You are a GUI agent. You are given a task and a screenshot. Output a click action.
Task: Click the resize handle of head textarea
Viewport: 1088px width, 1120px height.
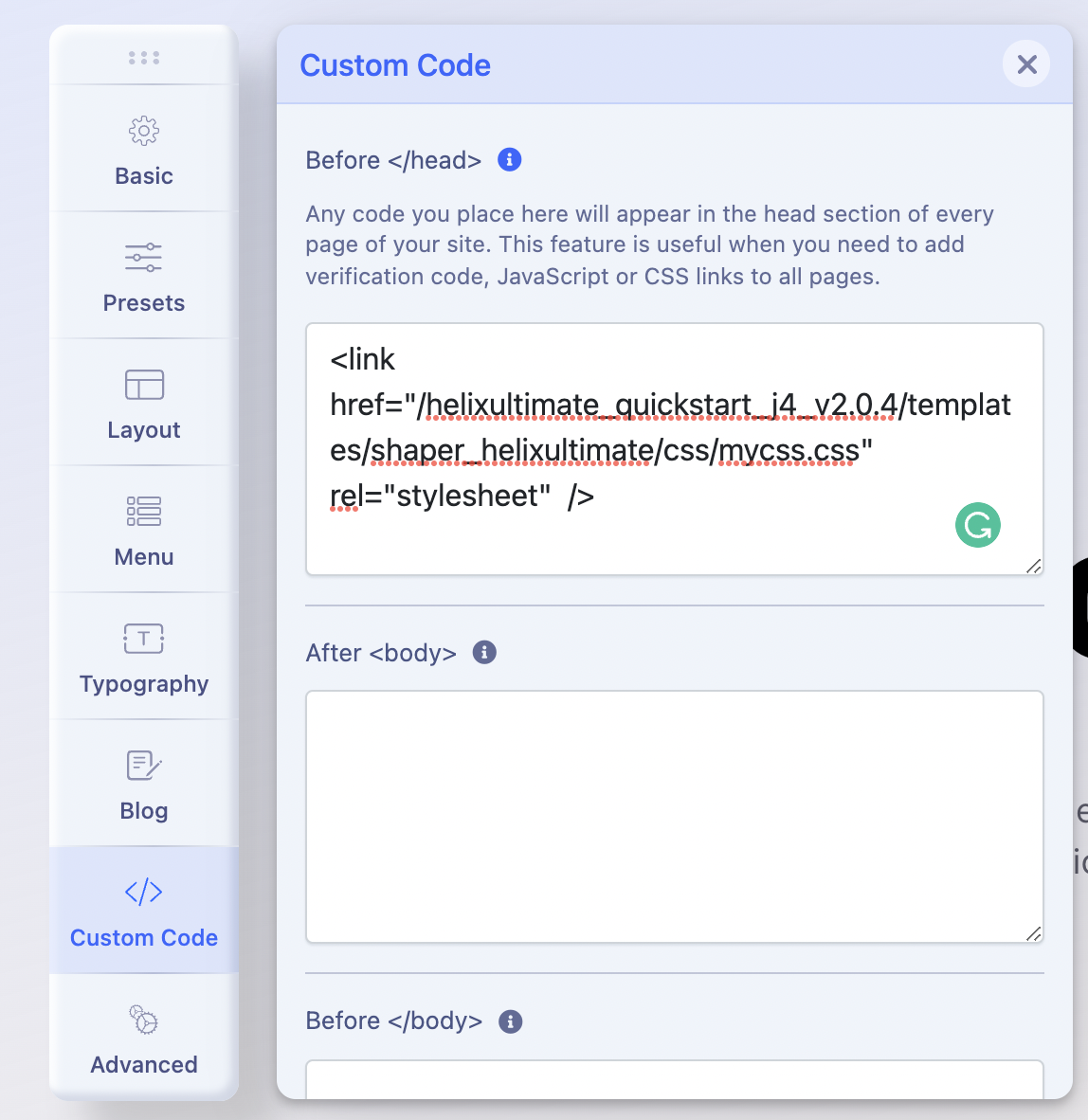(1033, 566)
